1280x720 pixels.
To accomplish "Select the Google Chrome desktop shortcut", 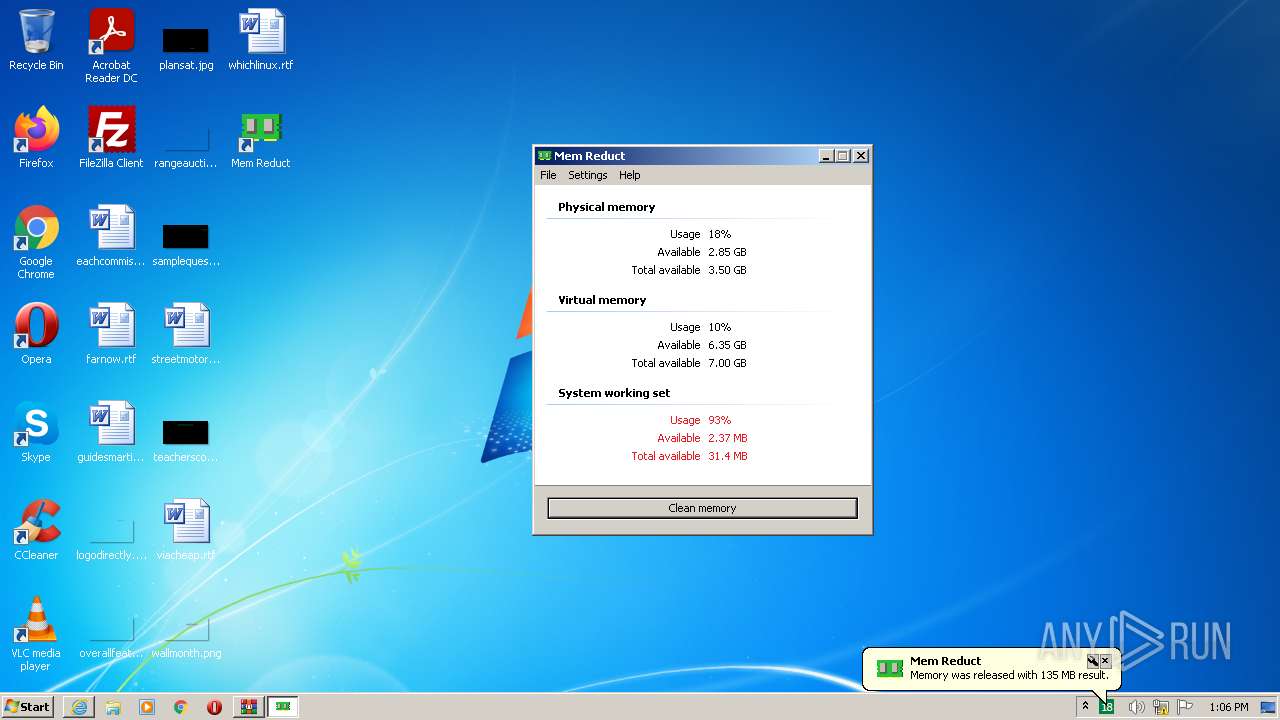I will 36,243.
